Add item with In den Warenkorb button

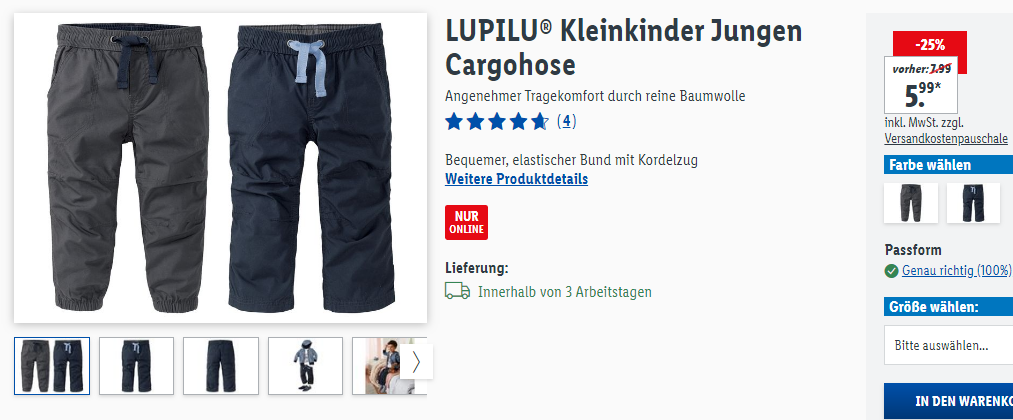948,401
